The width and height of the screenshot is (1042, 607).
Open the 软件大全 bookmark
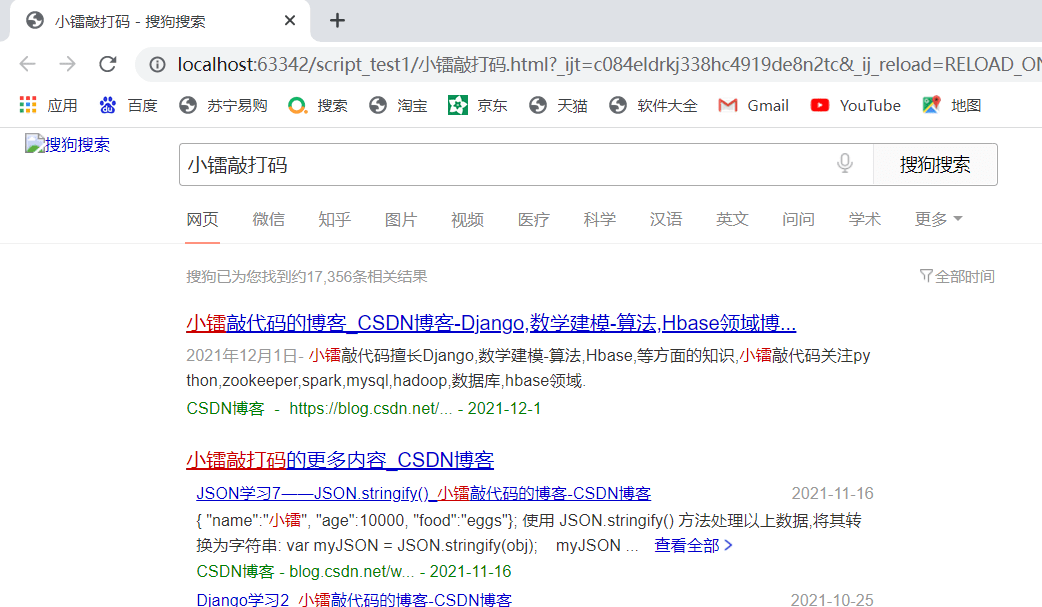coord(654,105)
